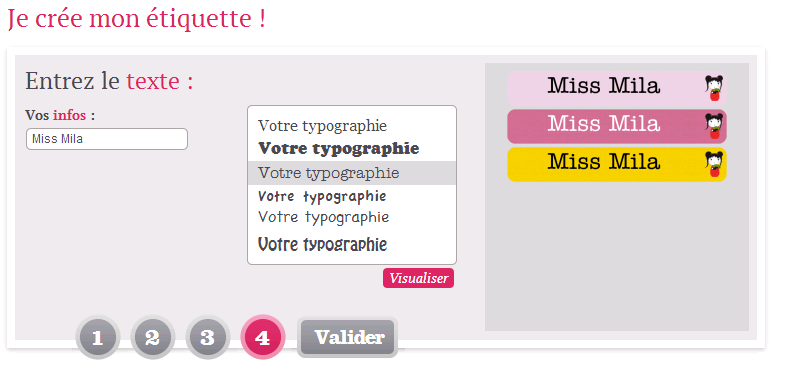This screenshot has width=787, height=370.
Task: Click the doll icon on yellow label
Action: click(x=714, y=164)
